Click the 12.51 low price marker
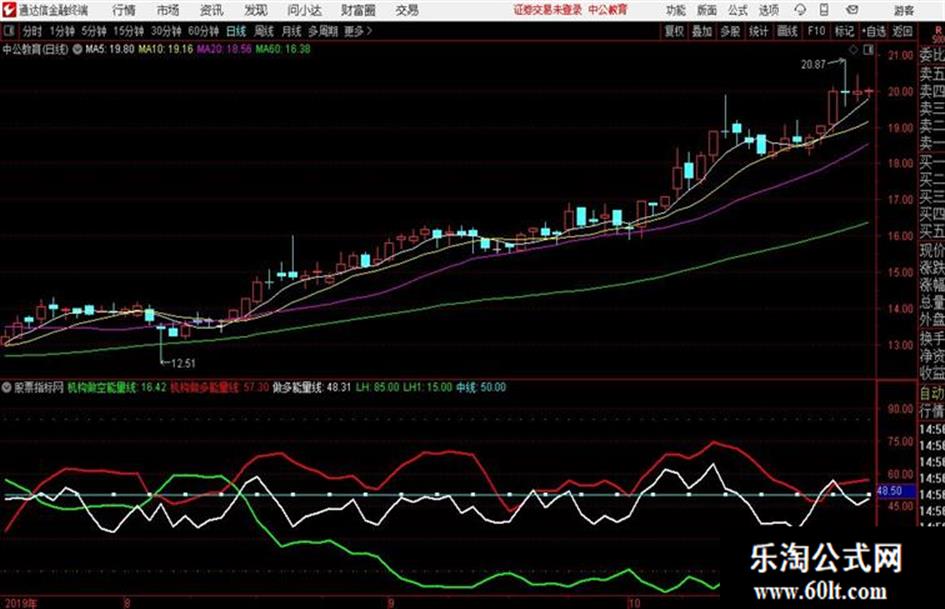Image resolution: width=945 pixels, height=609 pixels. pos(183,364)
